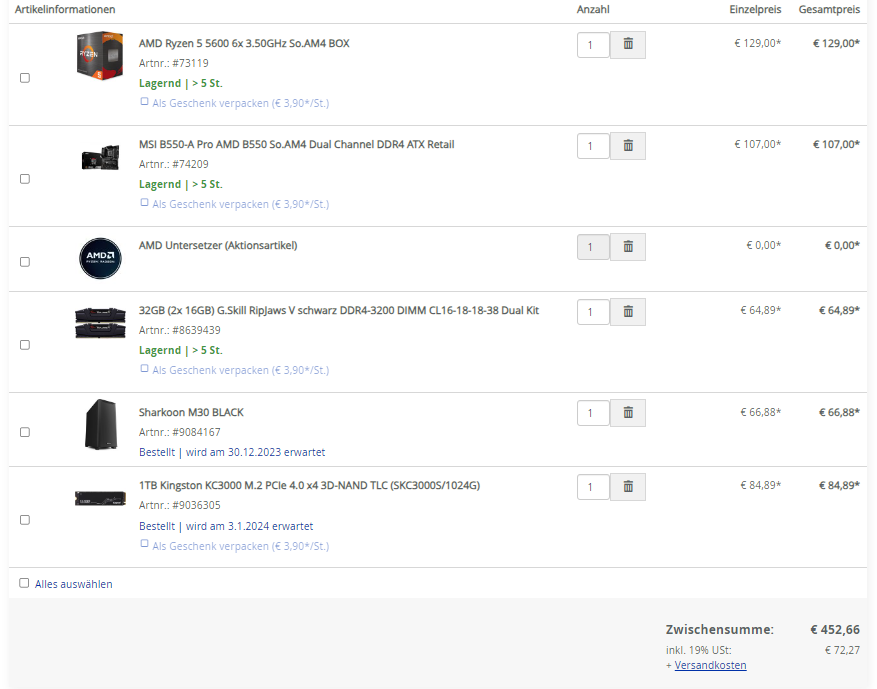Viewport: 877px width, 689px height.
Task: Click the Kingston SSD thumbnail
Action: (x=100, y=498)
